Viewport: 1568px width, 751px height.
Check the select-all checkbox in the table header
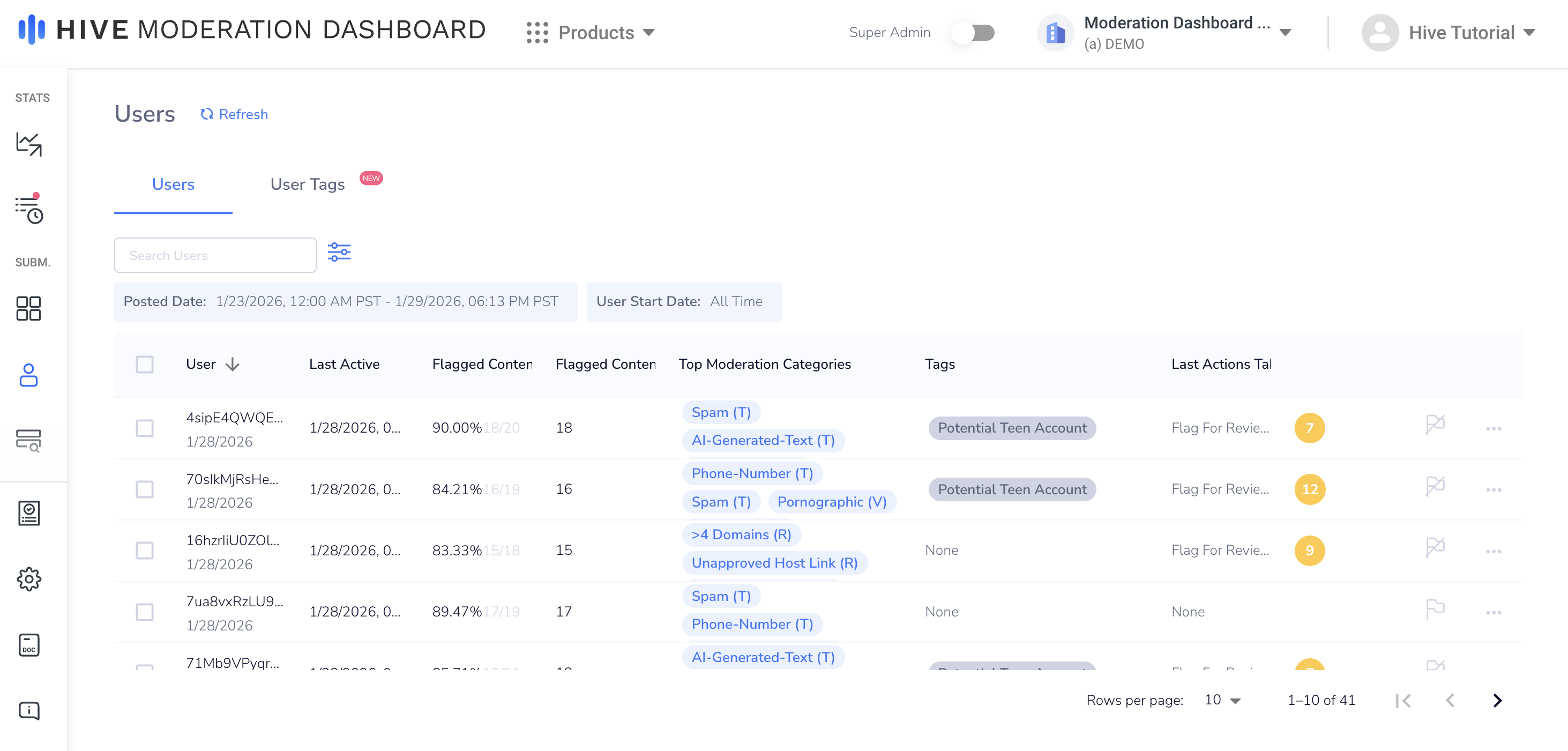(144, 364)
